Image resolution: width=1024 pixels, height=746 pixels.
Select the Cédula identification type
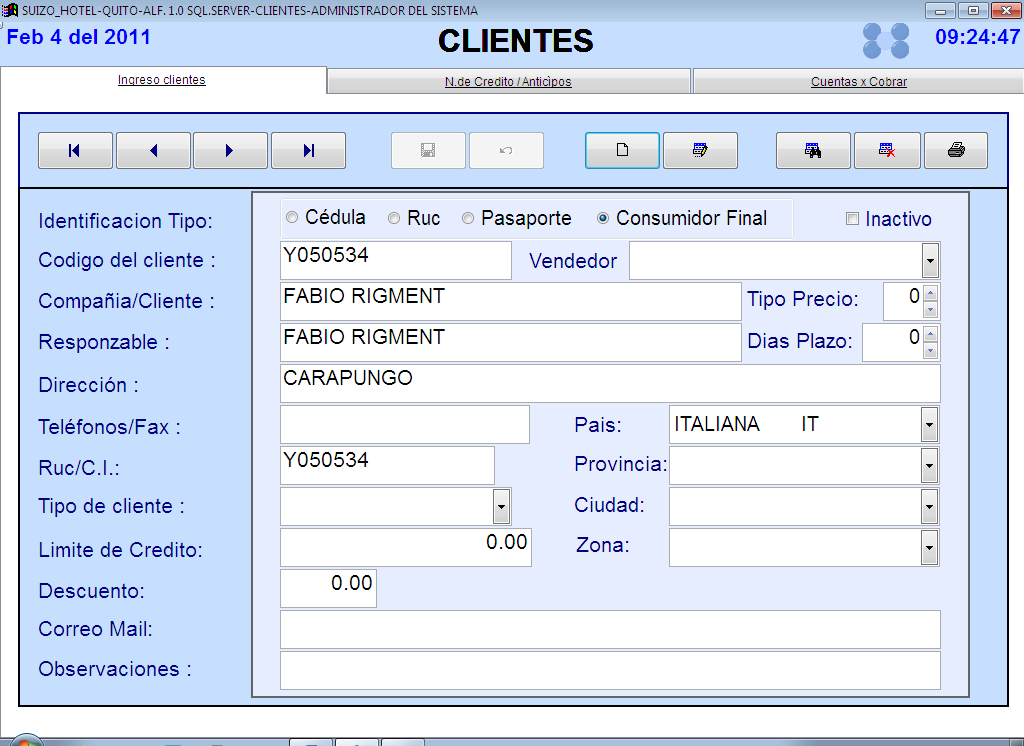pyautogui.click(x=292, y=218)
